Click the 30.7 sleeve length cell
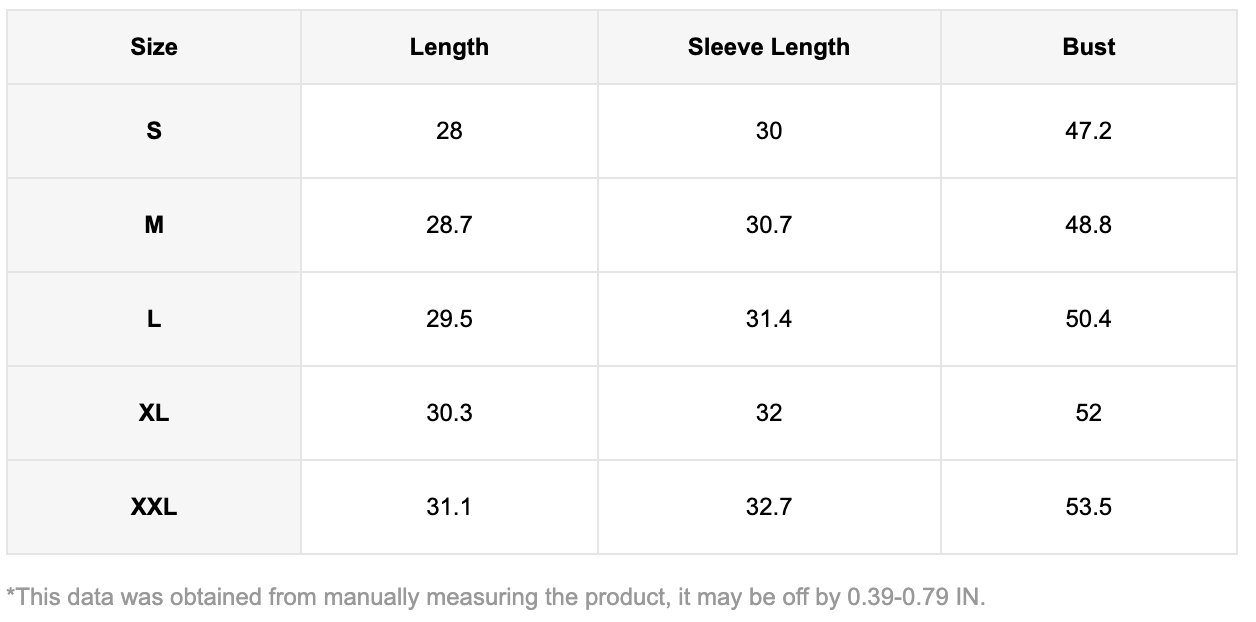This screenshot has width=1256, height=622. pyautogui.click(x=768, y=225)
